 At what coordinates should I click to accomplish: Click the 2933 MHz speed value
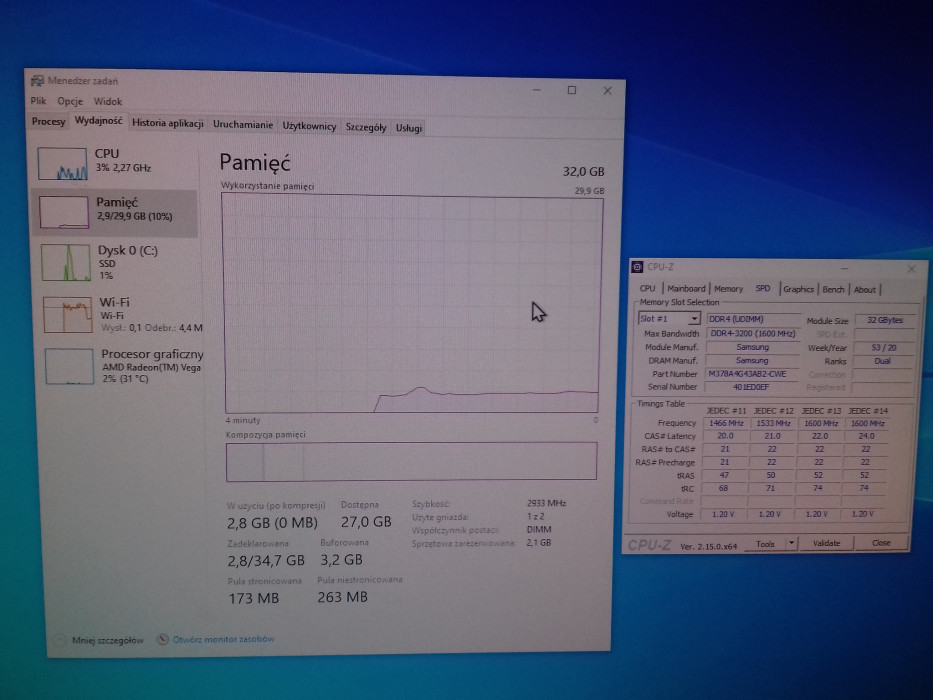pyautogui.click(x=546, y=503)
